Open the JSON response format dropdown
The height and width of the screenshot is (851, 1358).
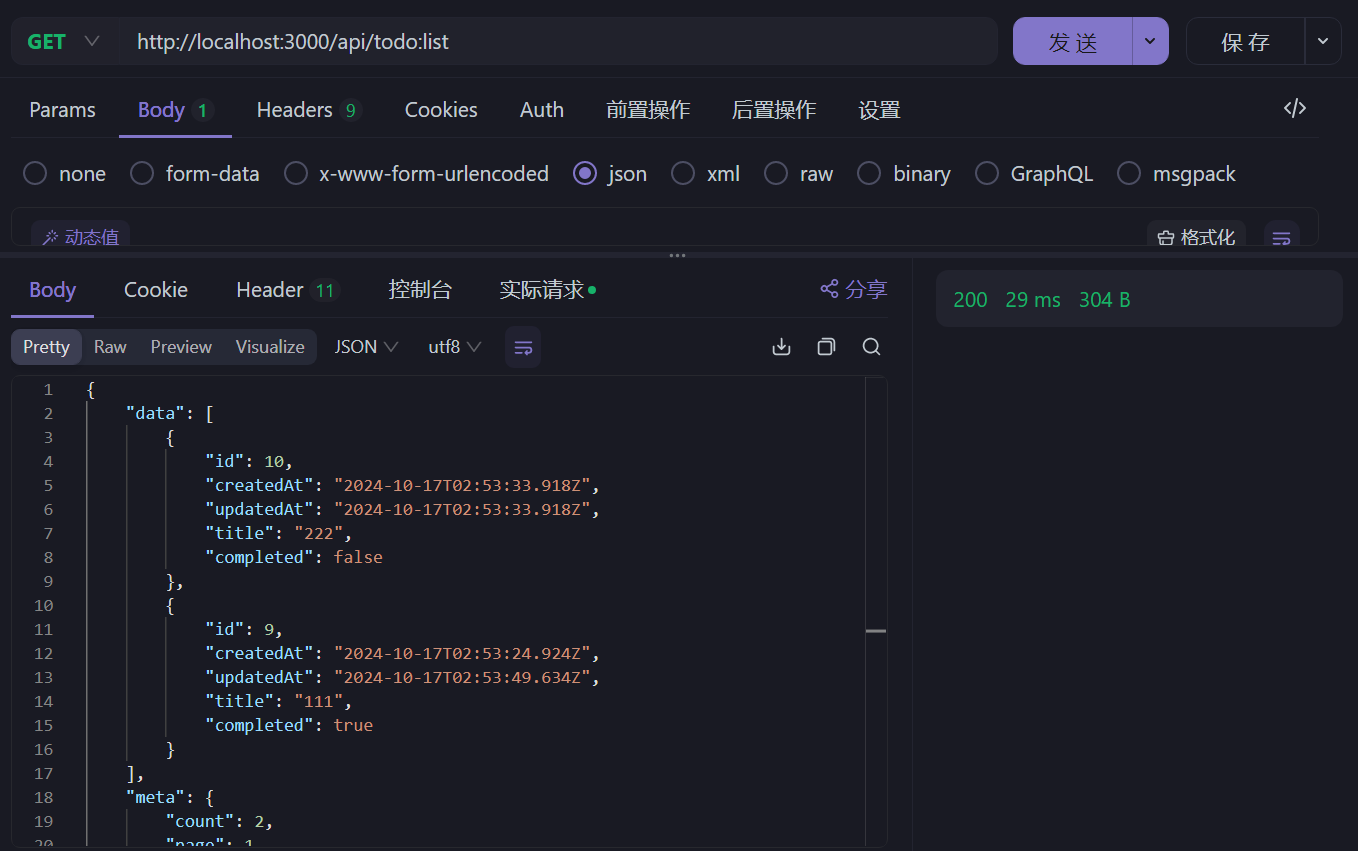[366, 347]
